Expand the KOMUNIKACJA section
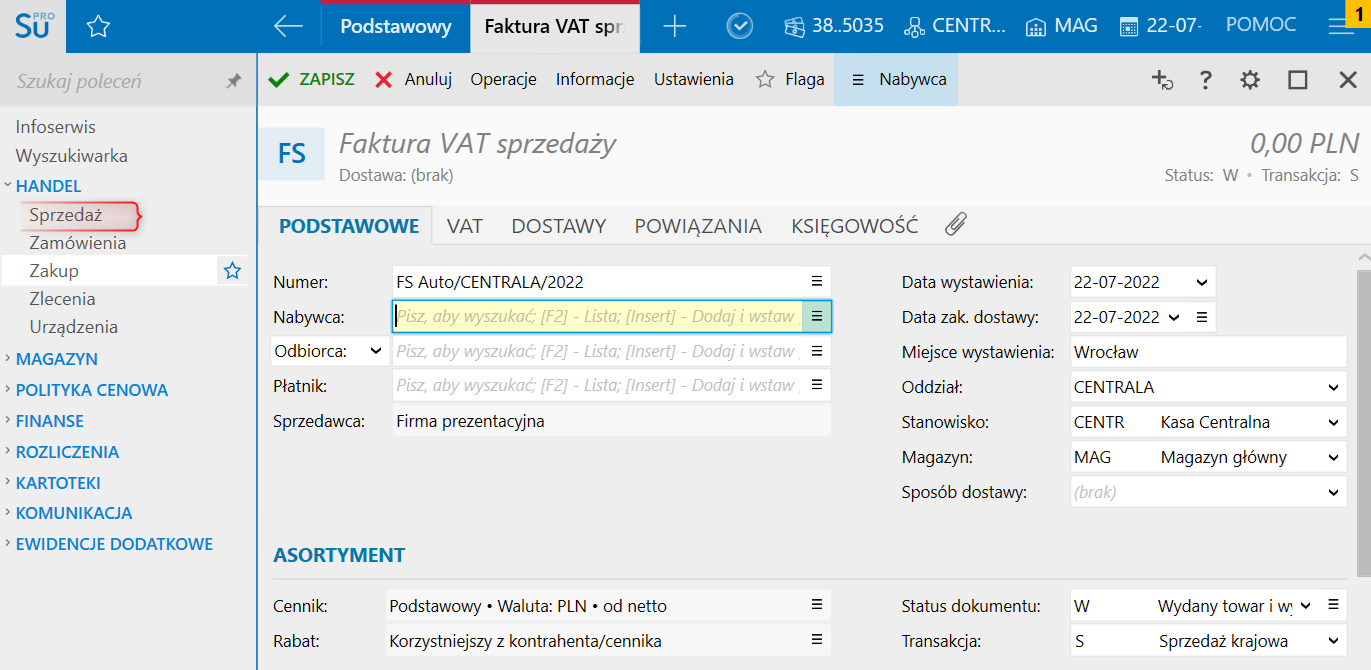Image resolution: width=1371 pixels, height=670 pixels. (x=7, y=512)
